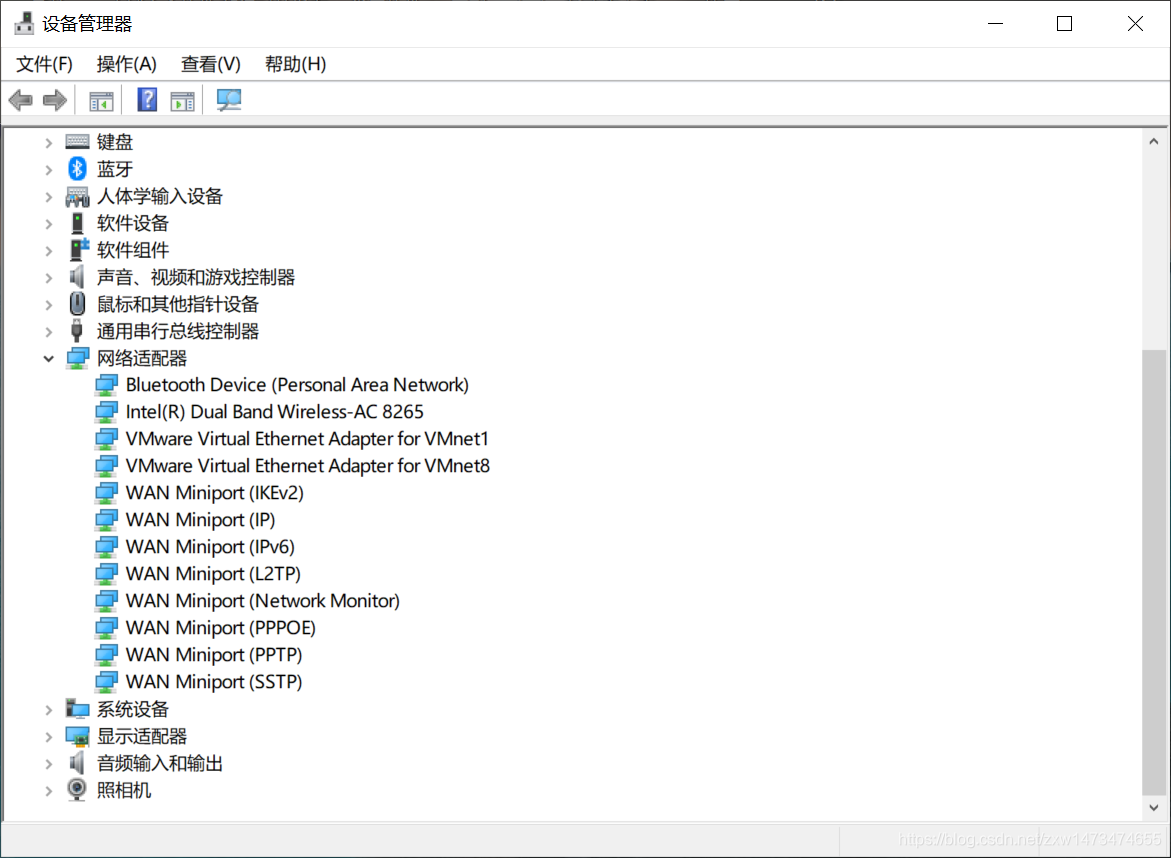Viewport: 1171px width, 858px height.
Task: Open the 帮助(H) menu
Action: pos(296,64)
